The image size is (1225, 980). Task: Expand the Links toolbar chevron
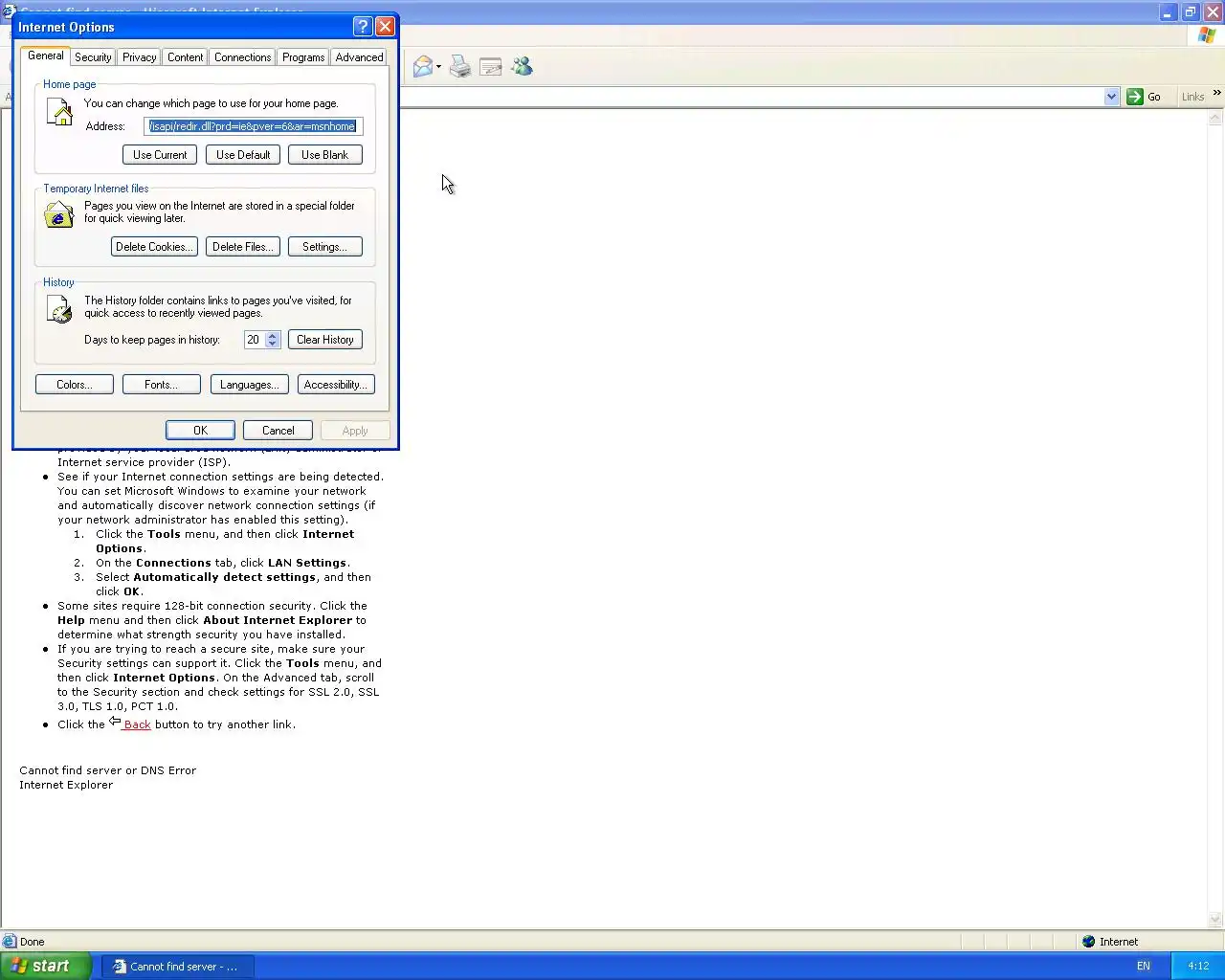pos(1216,94)
